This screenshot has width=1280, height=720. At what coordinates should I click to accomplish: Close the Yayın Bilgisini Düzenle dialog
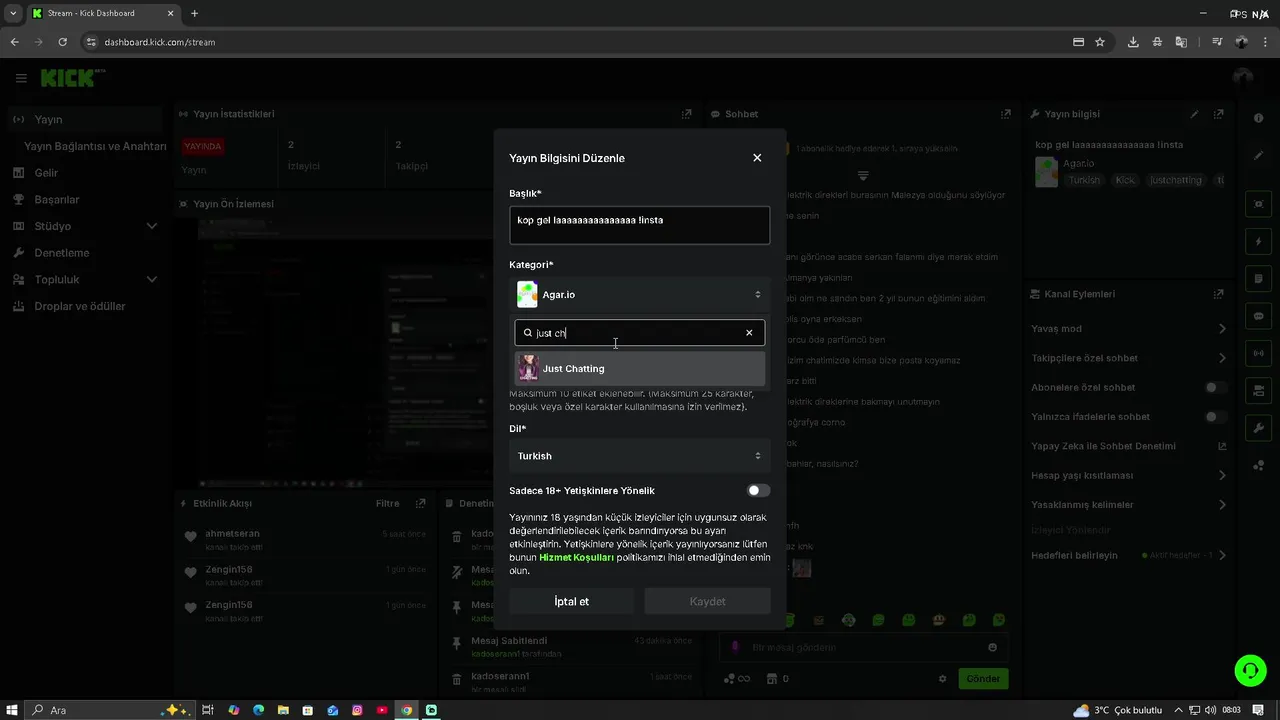pos(757,158)
